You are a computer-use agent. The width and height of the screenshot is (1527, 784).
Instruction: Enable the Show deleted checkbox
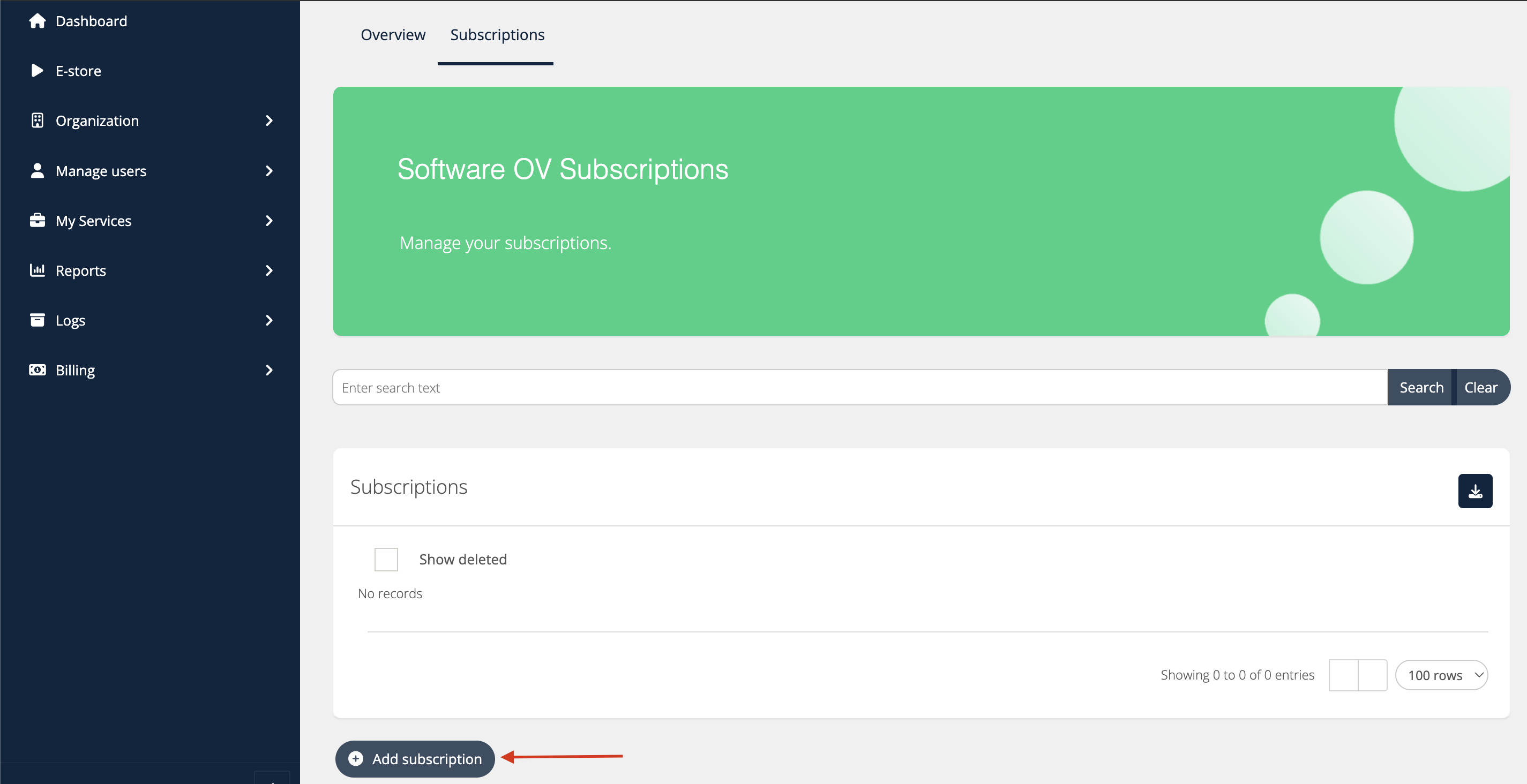coord(386,559)
